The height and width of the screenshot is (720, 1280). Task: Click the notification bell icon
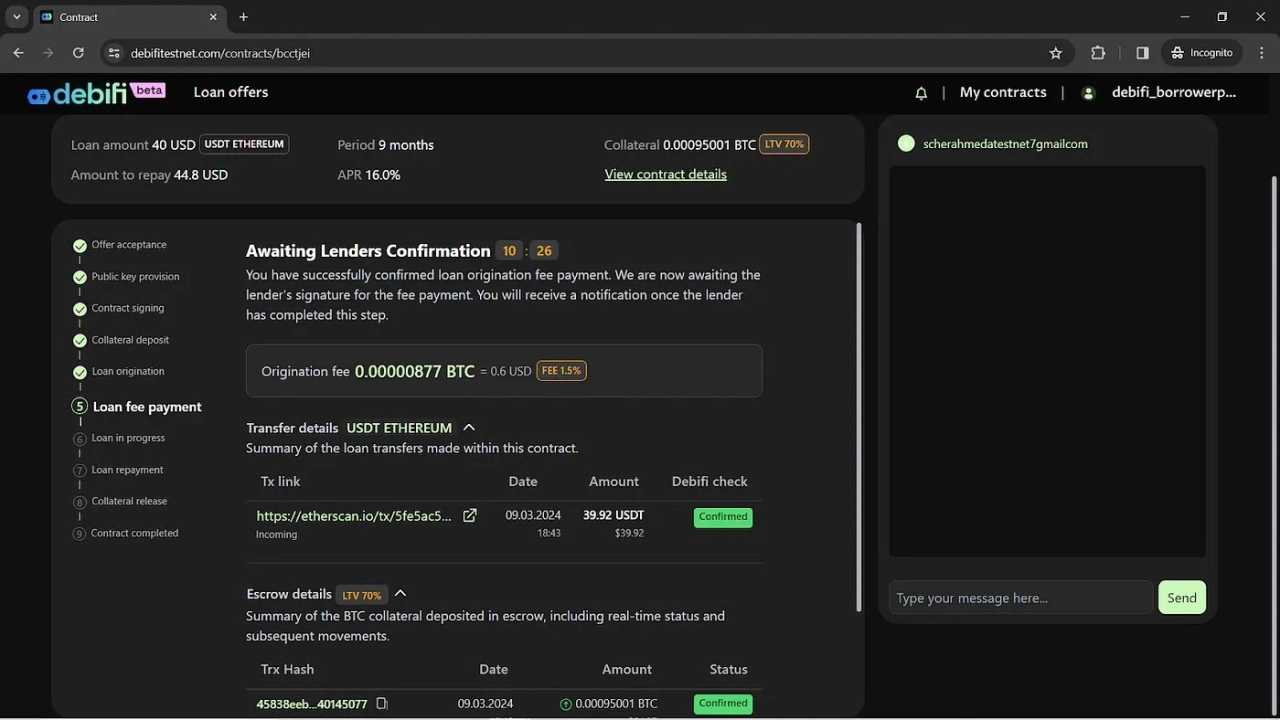click(921, 93)
